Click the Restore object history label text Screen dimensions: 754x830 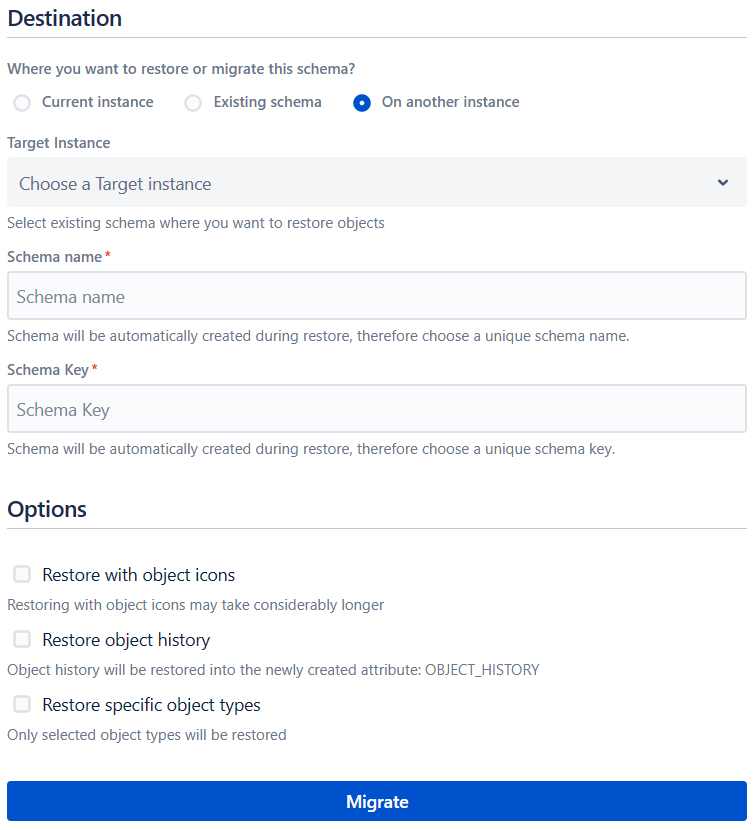coord(126,640)
